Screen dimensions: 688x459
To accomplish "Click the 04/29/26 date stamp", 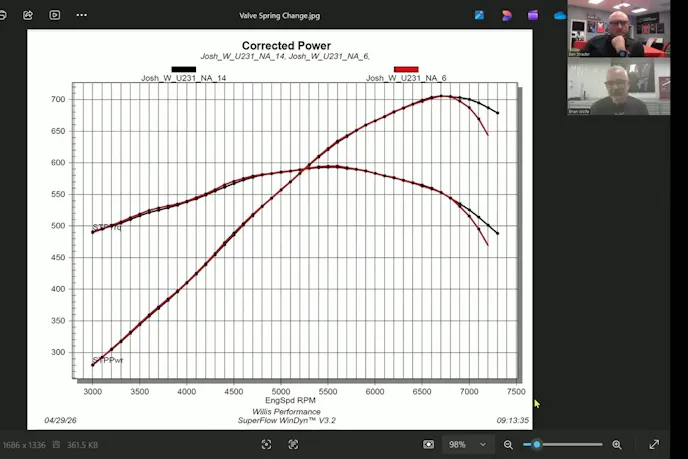I will [61, 420].
